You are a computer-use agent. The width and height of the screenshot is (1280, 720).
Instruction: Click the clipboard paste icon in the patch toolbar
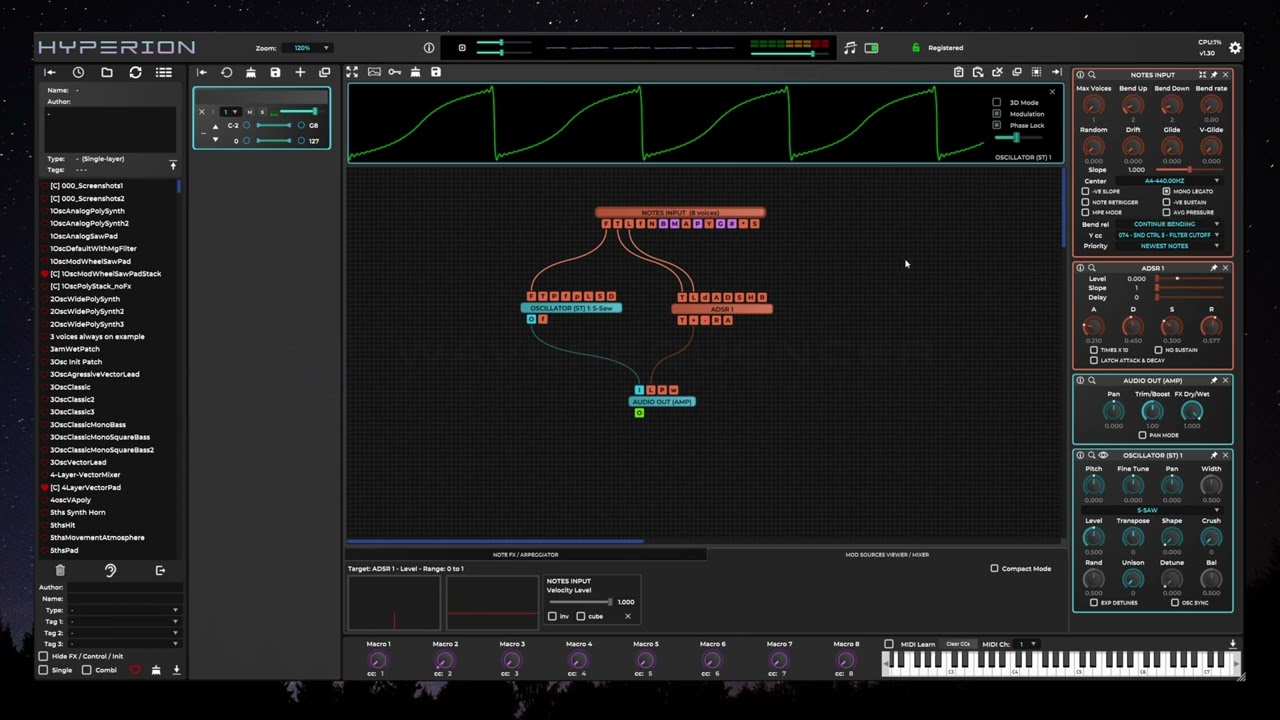[958, 72]
